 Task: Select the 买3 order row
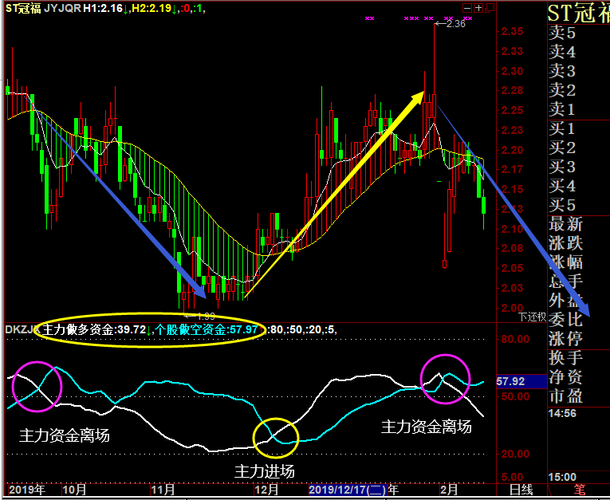point(578,167)
